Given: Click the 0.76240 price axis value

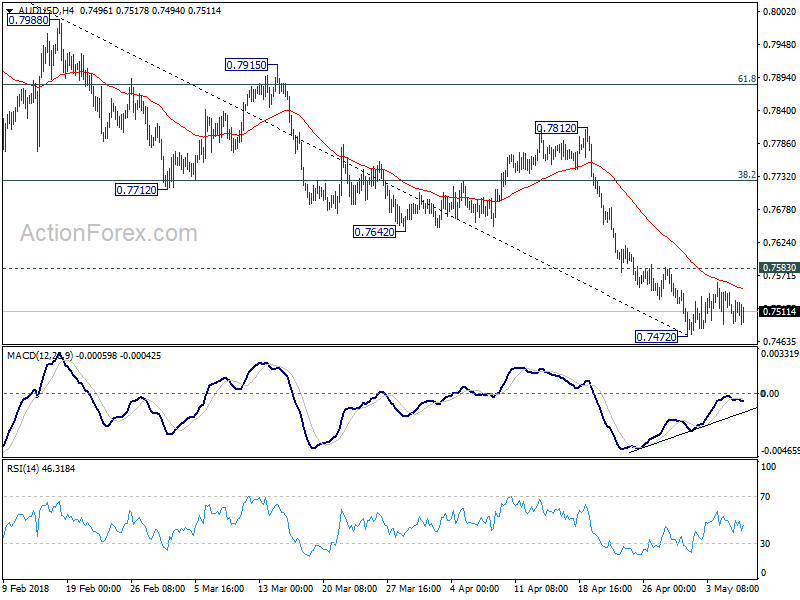Looking at the screenshot, I should (x=779, y=242).
